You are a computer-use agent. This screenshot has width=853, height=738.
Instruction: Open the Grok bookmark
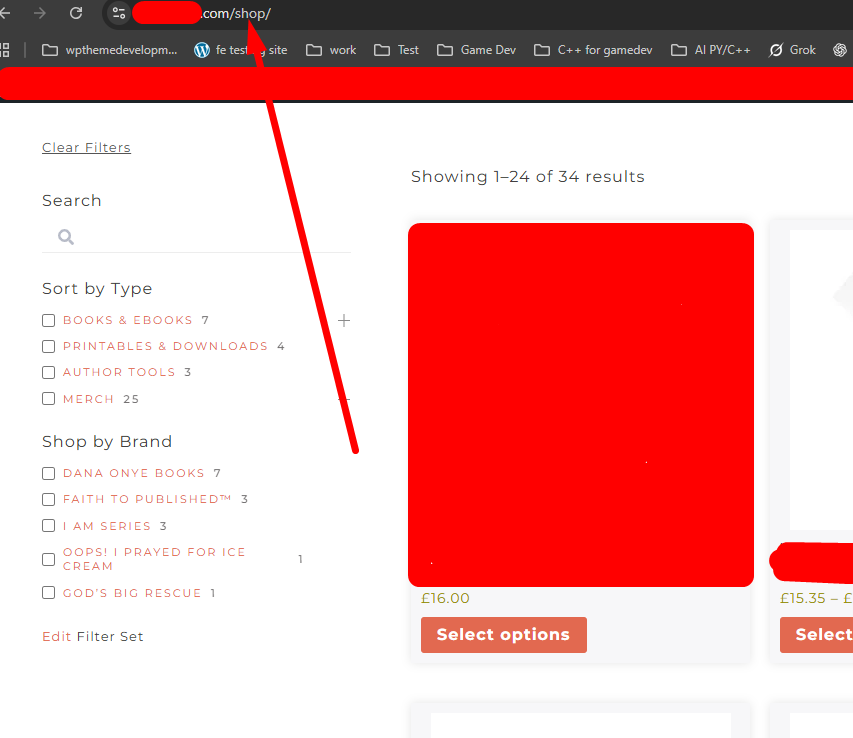[x=792, y=50]
